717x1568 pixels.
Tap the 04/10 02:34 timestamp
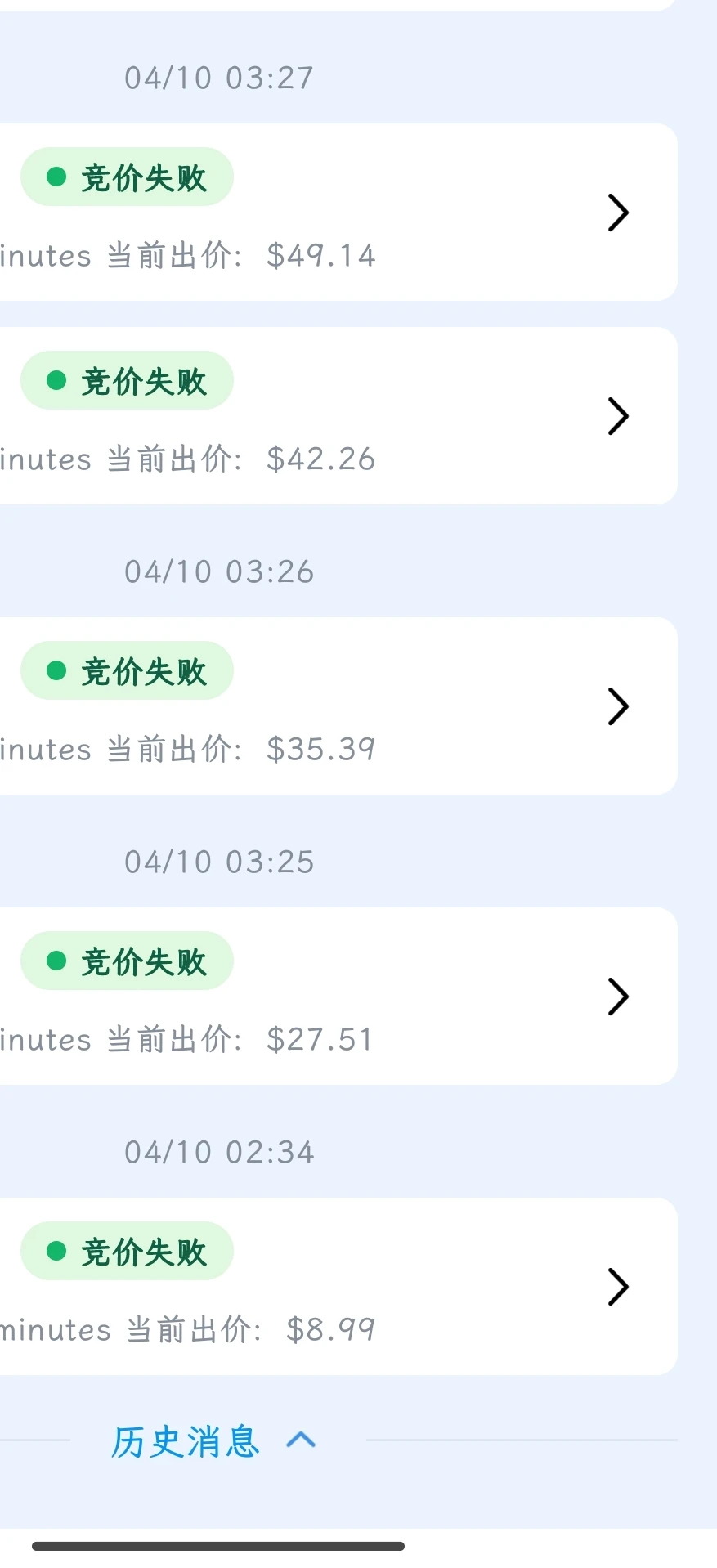tap(219, 1153)
